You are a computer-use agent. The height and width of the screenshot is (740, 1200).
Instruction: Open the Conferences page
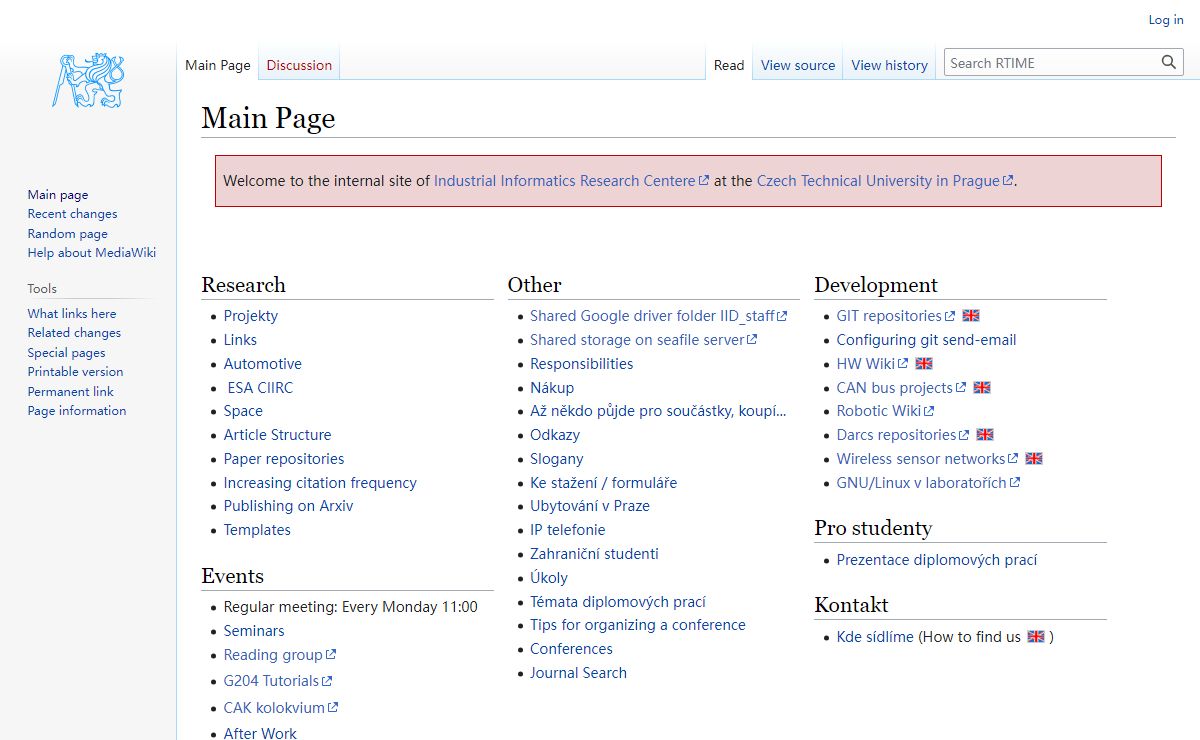coord(571,649)
